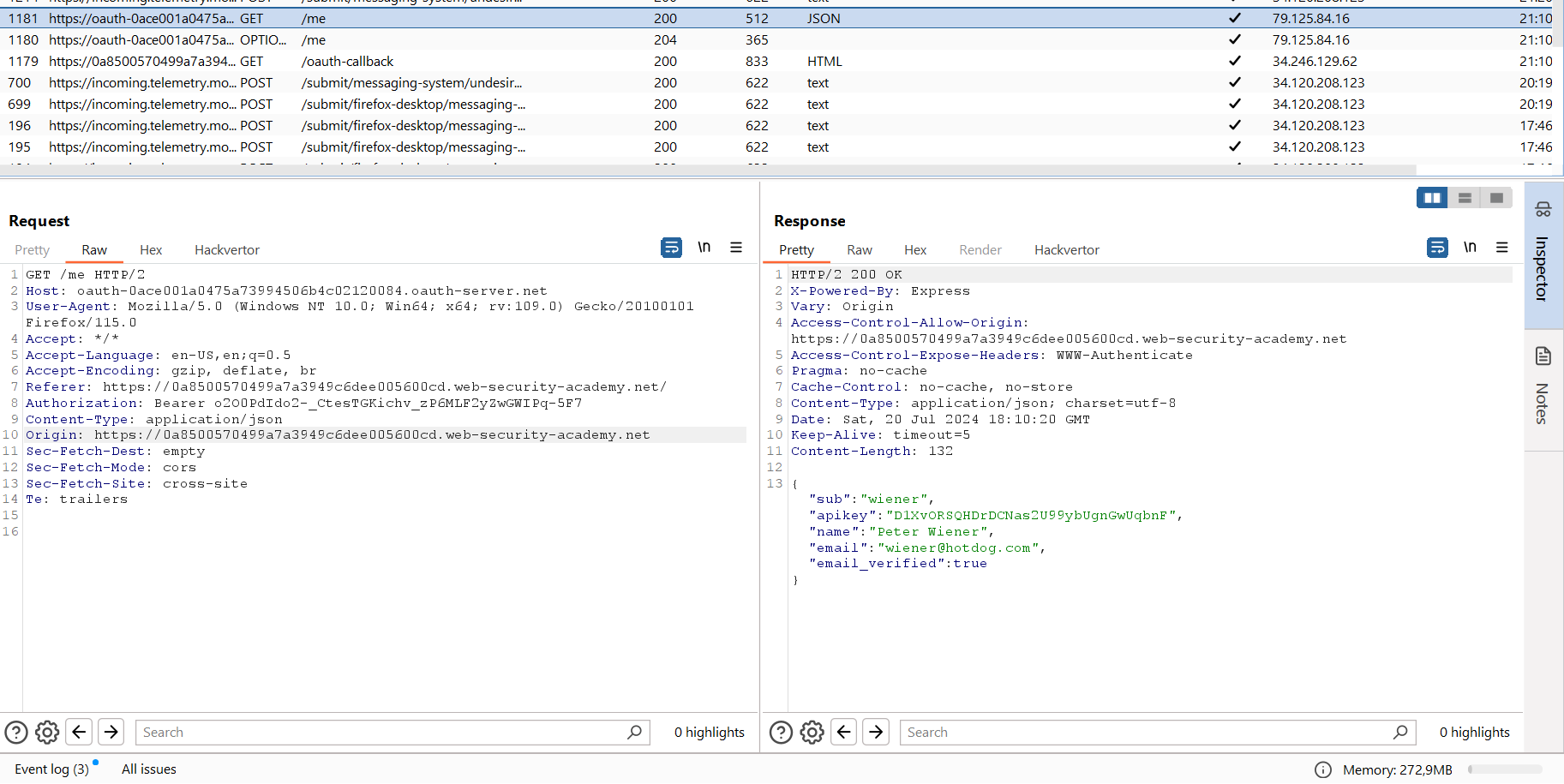Click magnifier icon in Request search box

tap(634, 733)
